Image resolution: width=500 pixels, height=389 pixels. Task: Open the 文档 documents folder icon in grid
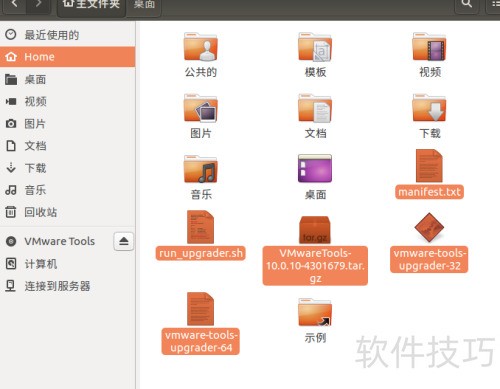point(315,108)
